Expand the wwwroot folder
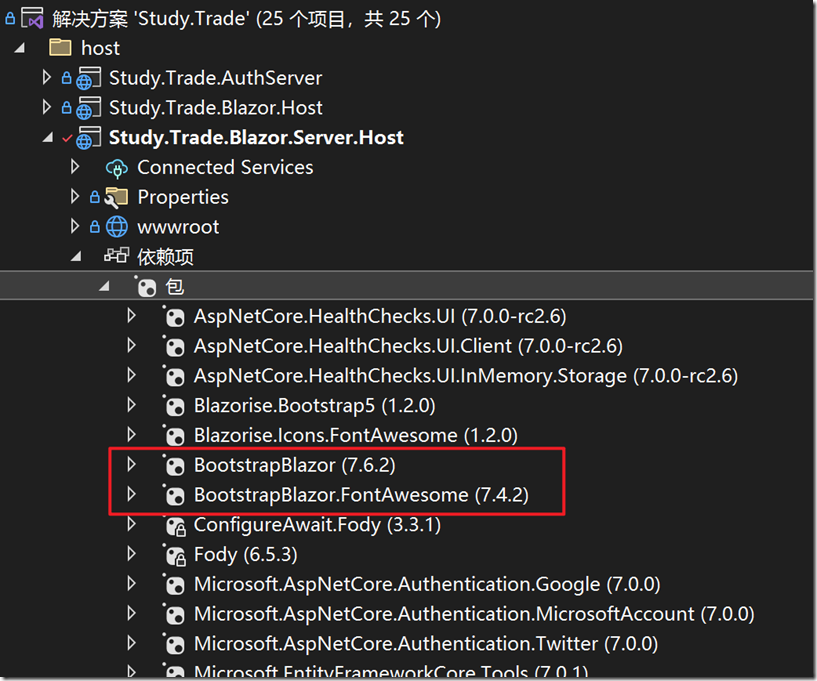 75,226
